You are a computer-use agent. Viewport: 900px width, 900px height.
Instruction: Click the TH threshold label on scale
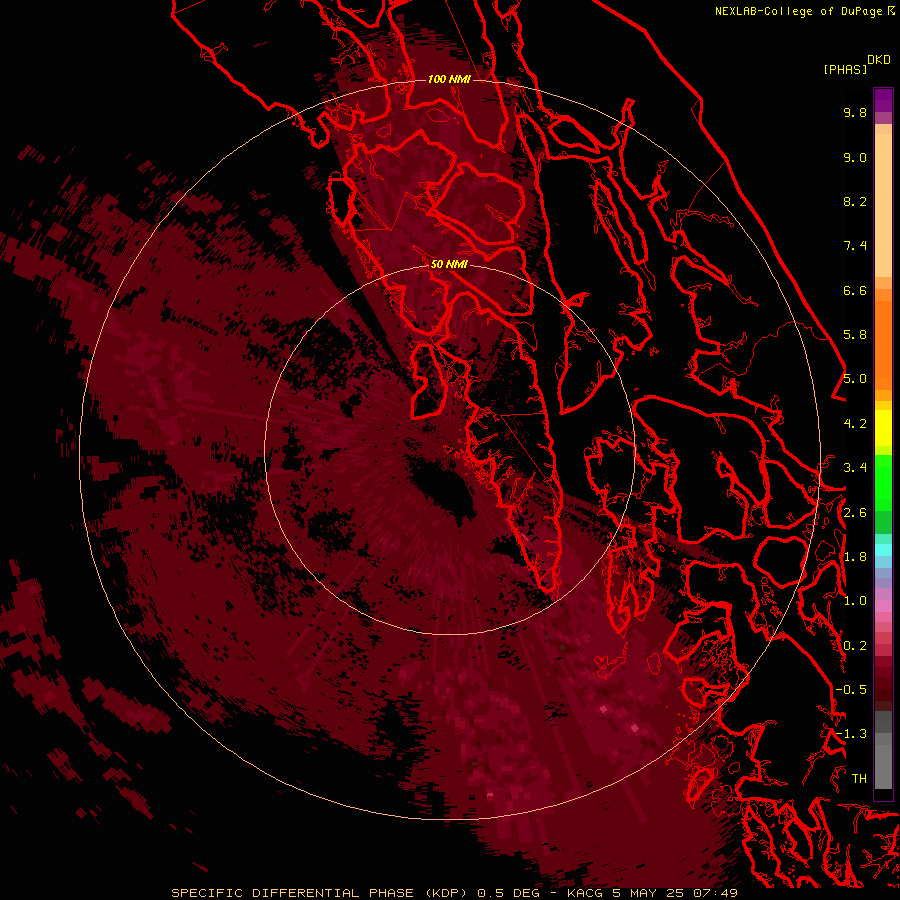click(859, 779)
